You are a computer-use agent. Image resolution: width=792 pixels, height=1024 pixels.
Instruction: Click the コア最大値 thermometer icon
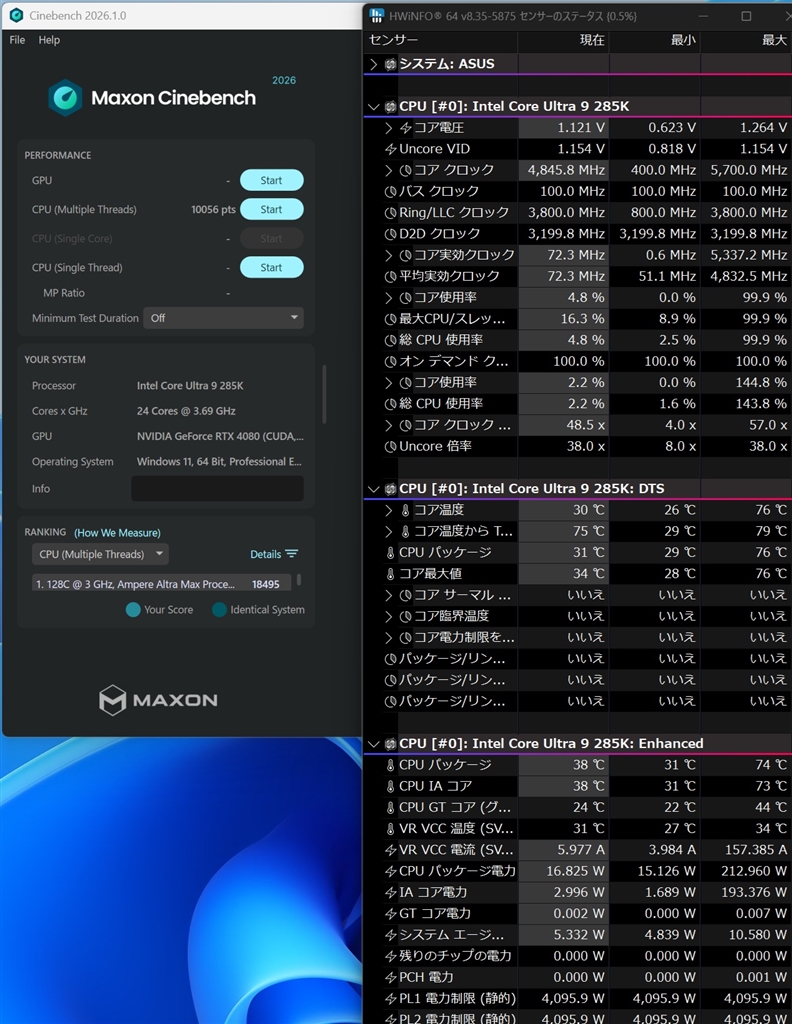point(390,574)
